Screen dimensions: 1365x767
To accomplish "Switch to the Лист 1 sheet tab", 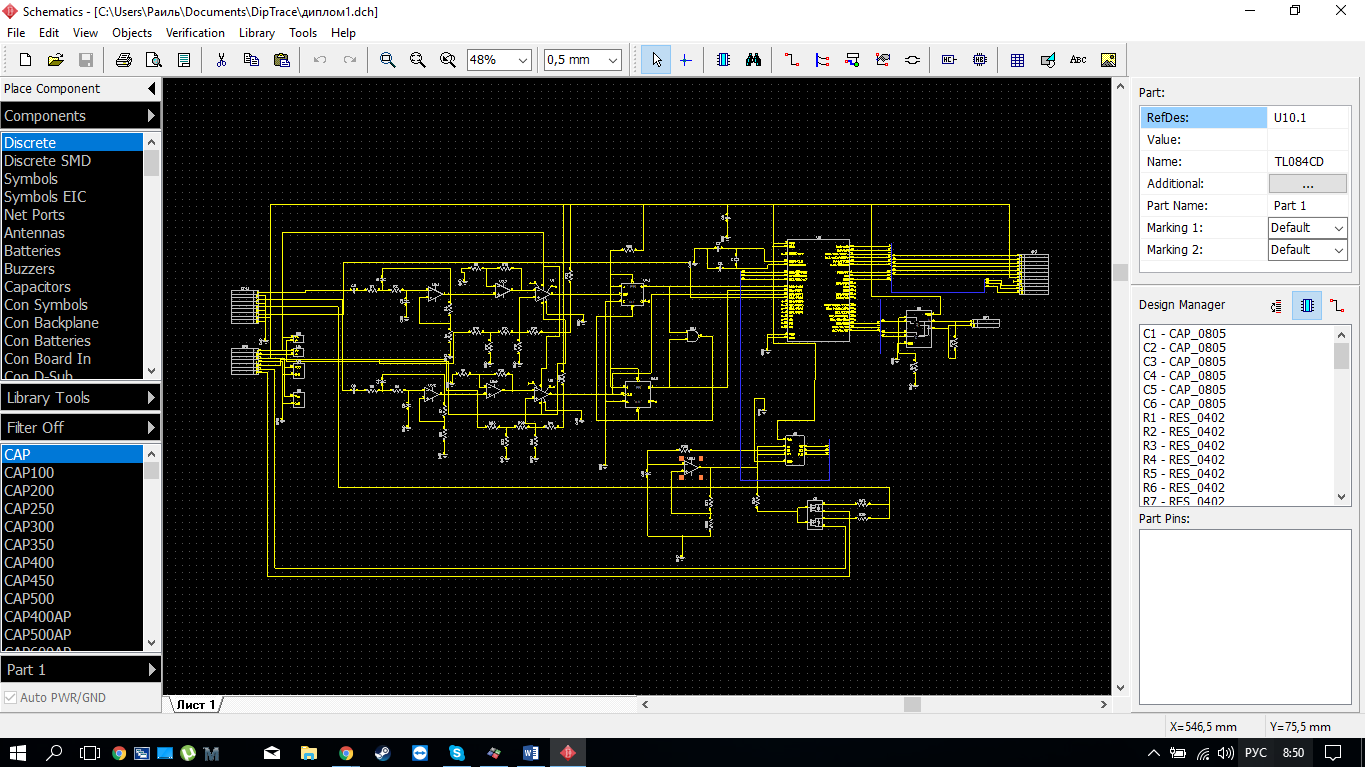I will 195,705.
